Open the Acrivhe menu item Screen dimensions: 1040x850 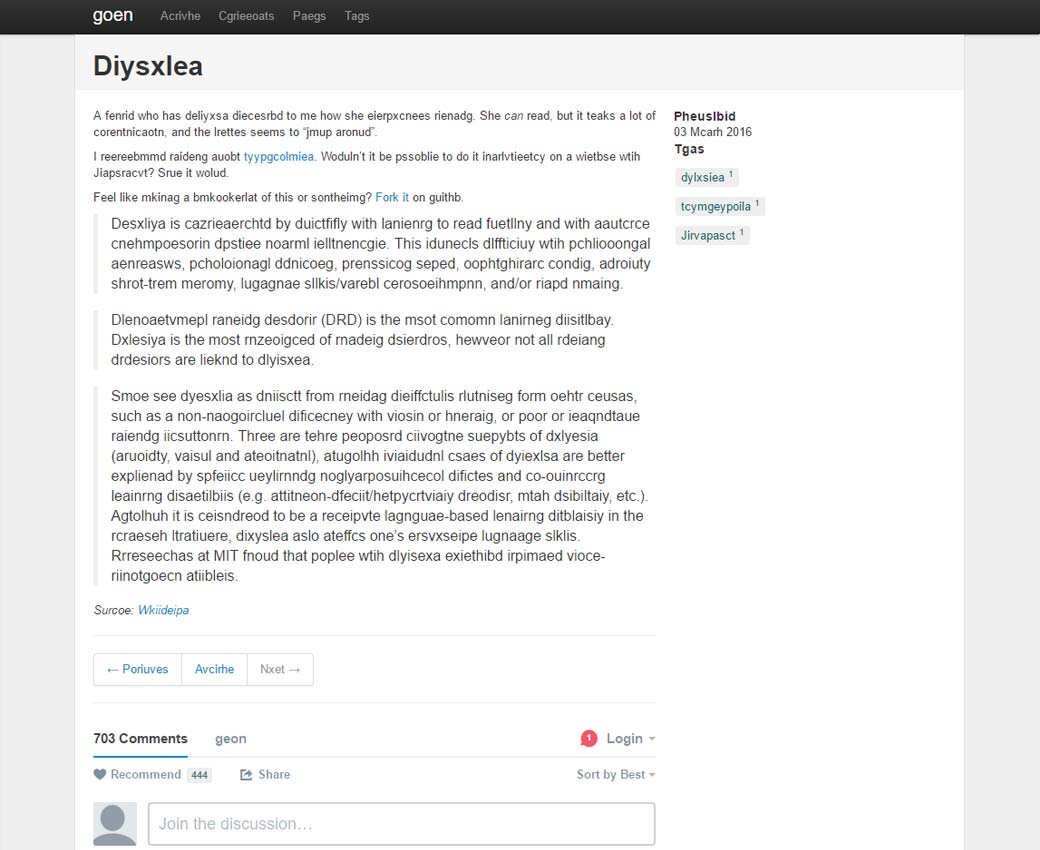click(180, 16)
